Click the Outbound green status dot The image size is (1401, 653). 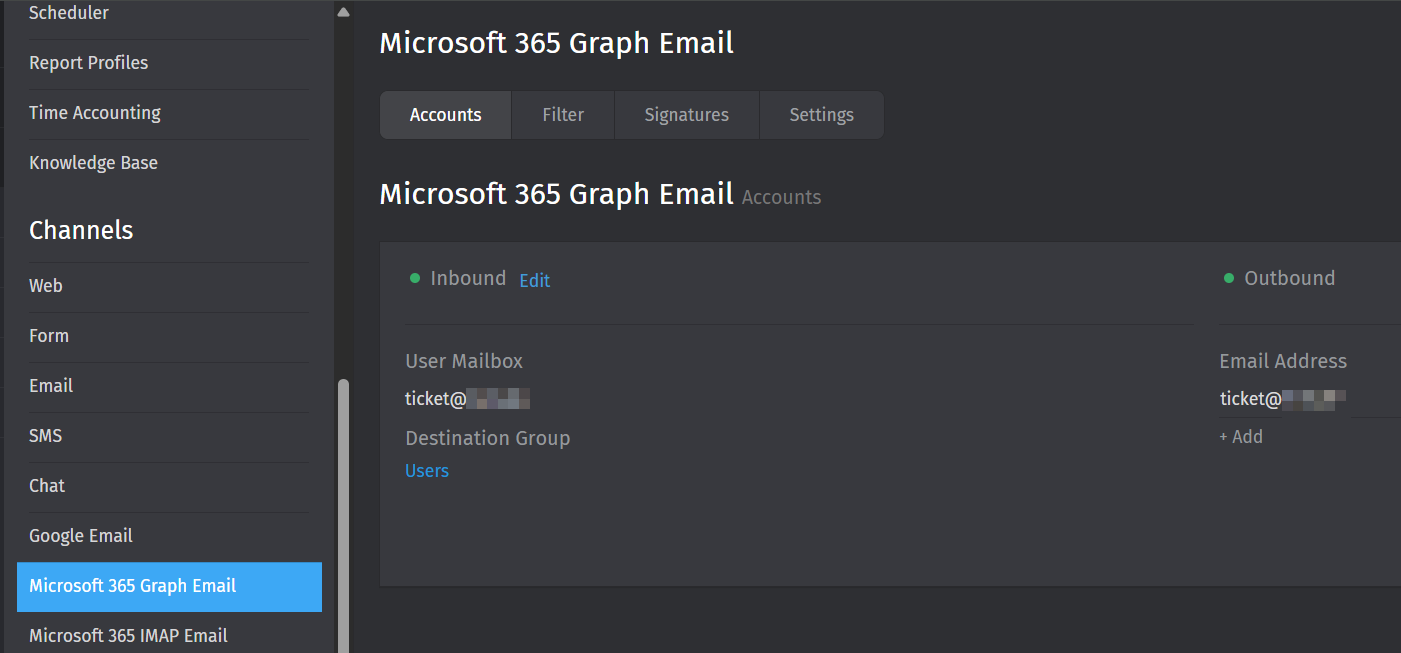click(x=1229, y=279)
